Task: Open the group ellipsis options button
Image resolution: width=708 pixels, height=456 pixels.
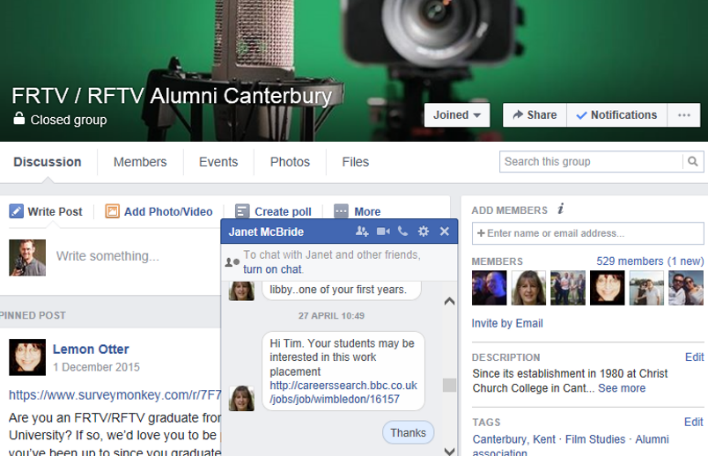Action: (x=684, y=115)
